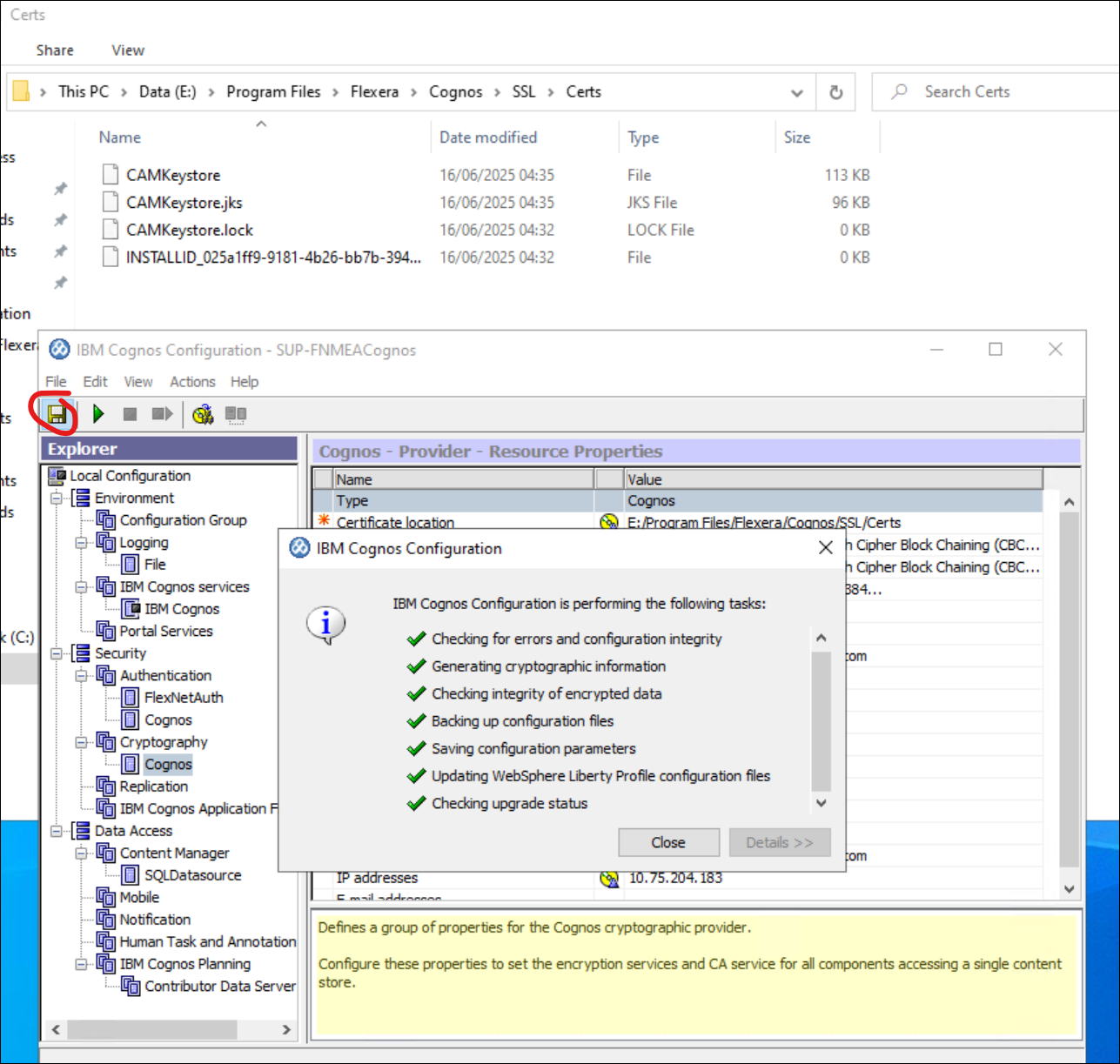1120x1064 pixels.
Task: Click the Contributor Data Server icon
Action: point(131,987)
